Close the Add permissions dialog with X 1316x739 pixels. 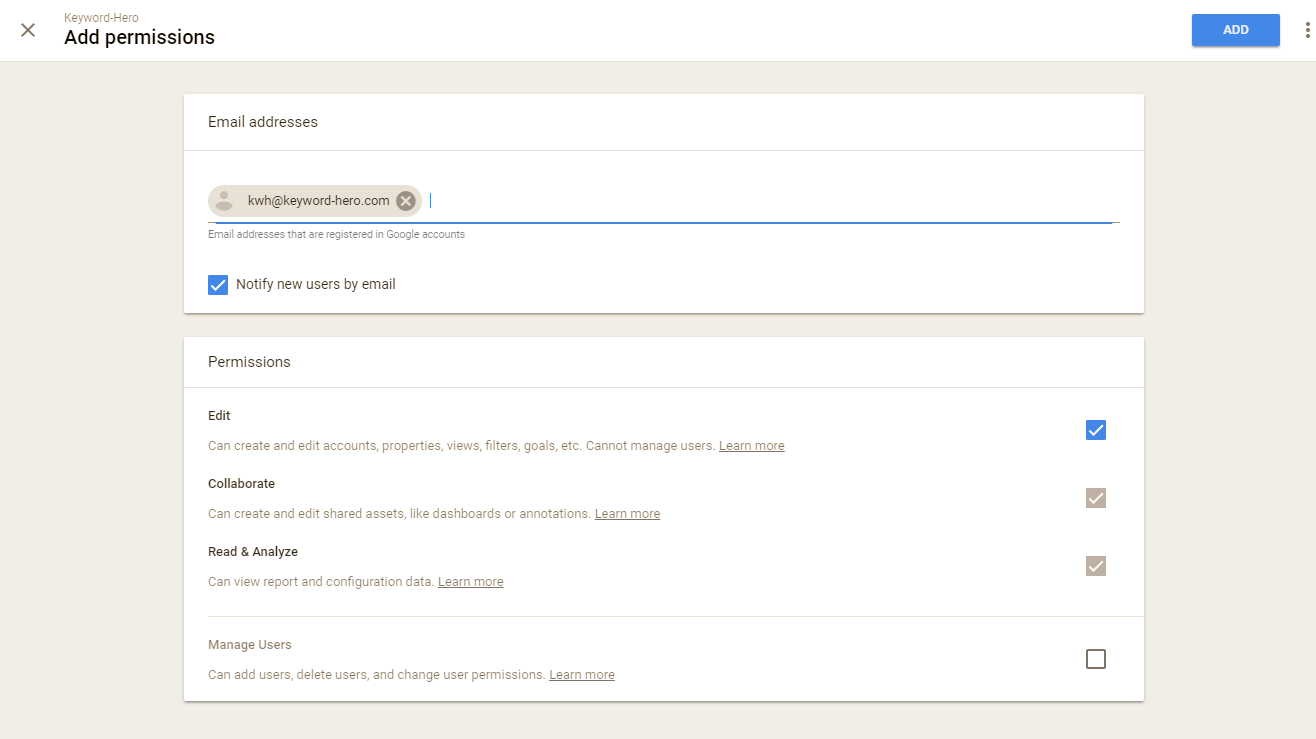pos(28,30)
